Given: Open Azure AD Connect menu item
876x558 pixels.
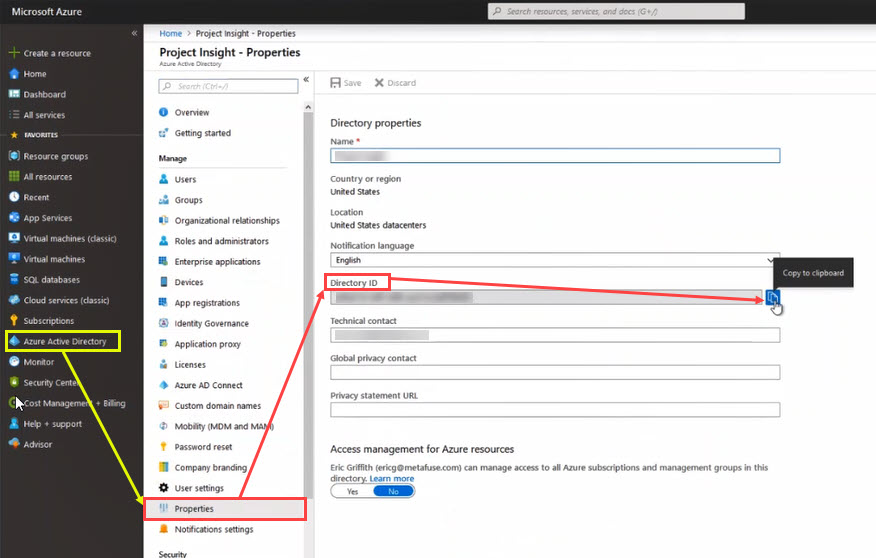Looking at the screenshot, I should 208,385.
